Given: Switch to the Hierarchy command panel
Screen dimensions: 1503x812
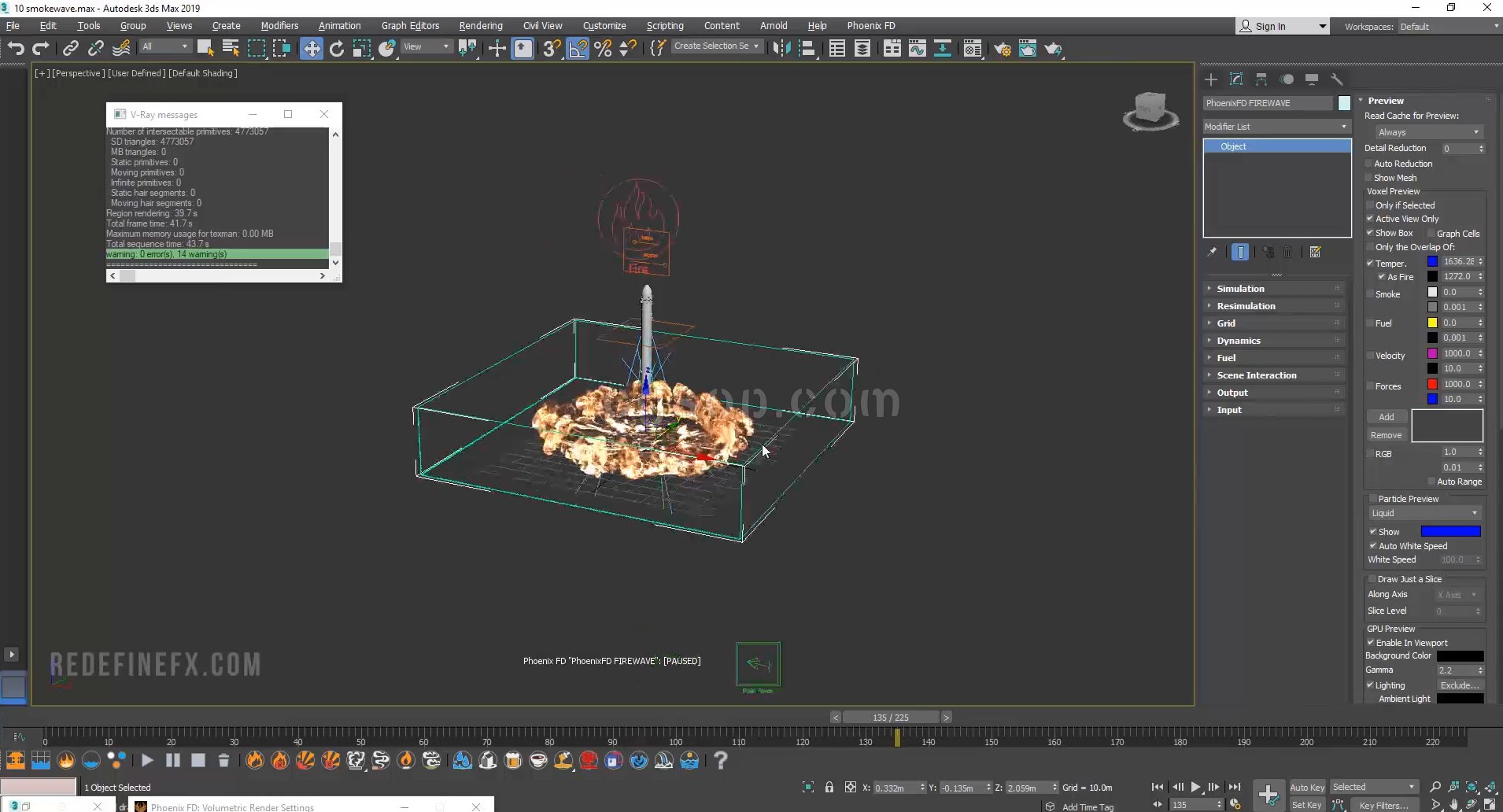Looking at the screenshot, I should (x=1261, y=79).
